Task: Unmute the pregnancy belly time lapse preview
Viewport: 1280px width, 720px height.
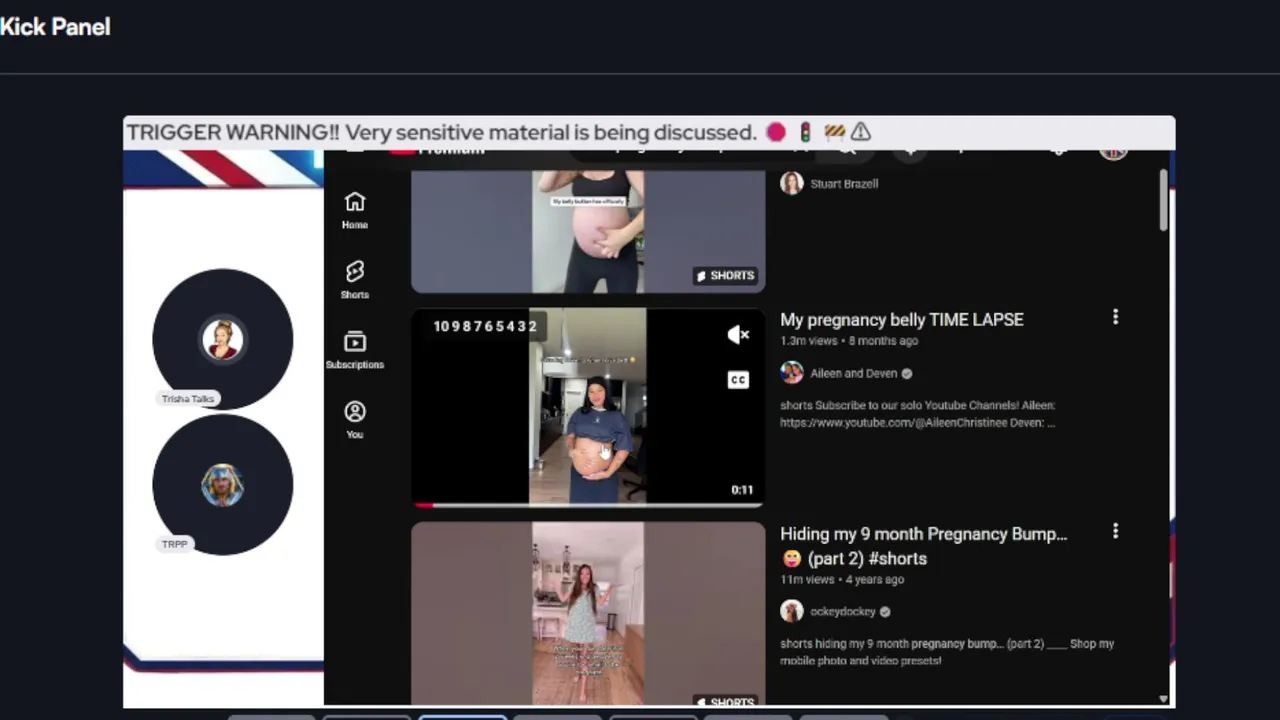Action: point(738,335)
